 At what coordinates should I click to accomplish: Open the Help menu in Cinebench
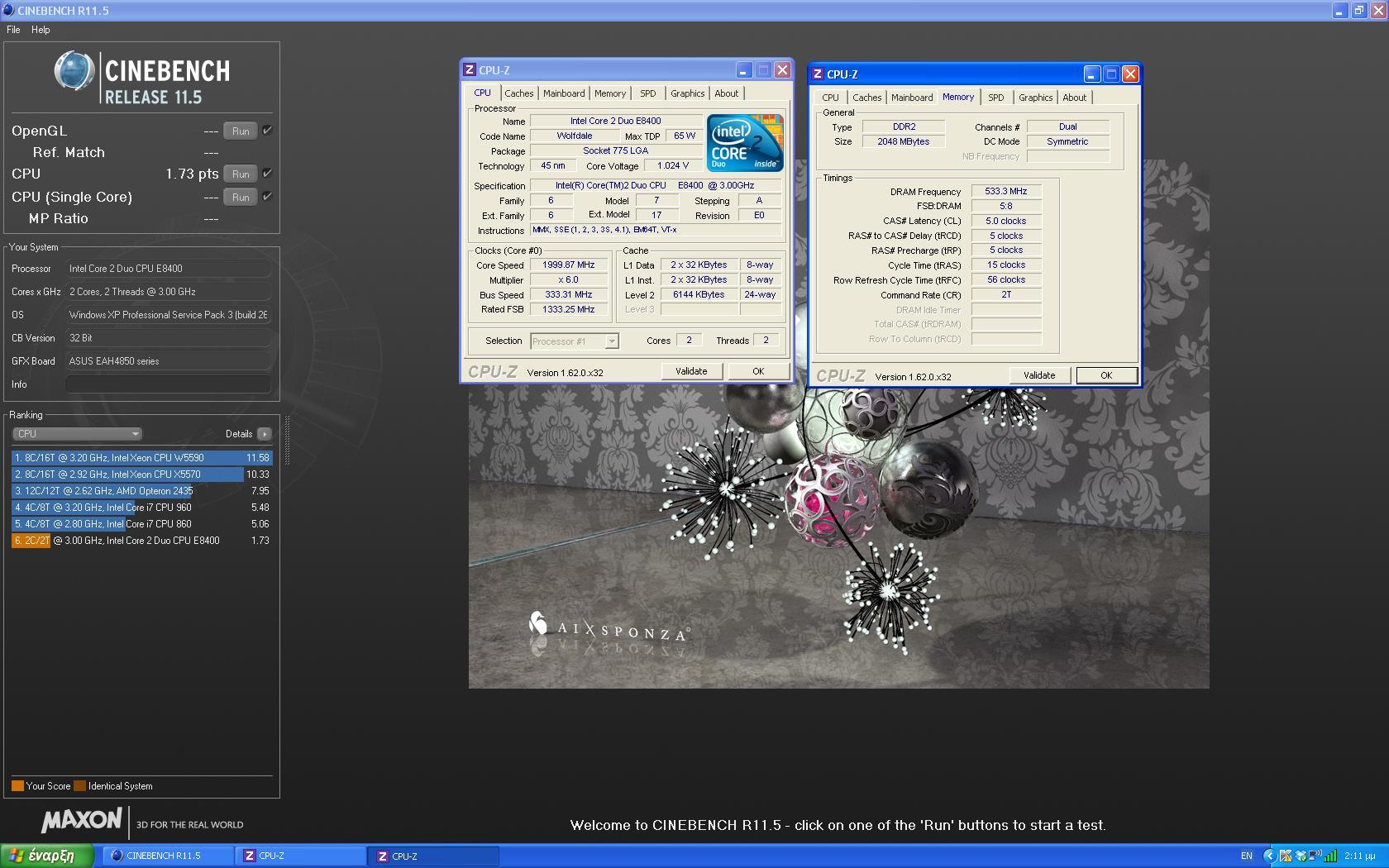[41, 29]
